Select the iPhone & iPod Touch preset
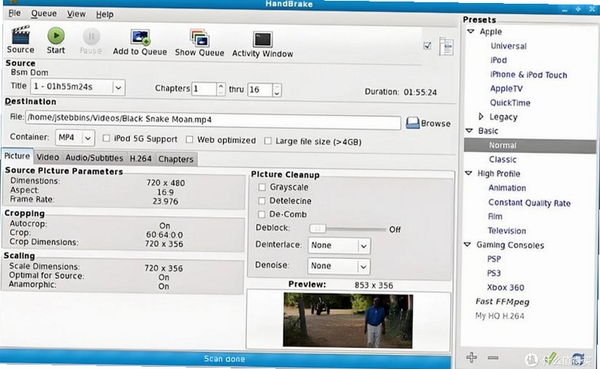This screenshot has width=600, height=369. coord(528,75)
